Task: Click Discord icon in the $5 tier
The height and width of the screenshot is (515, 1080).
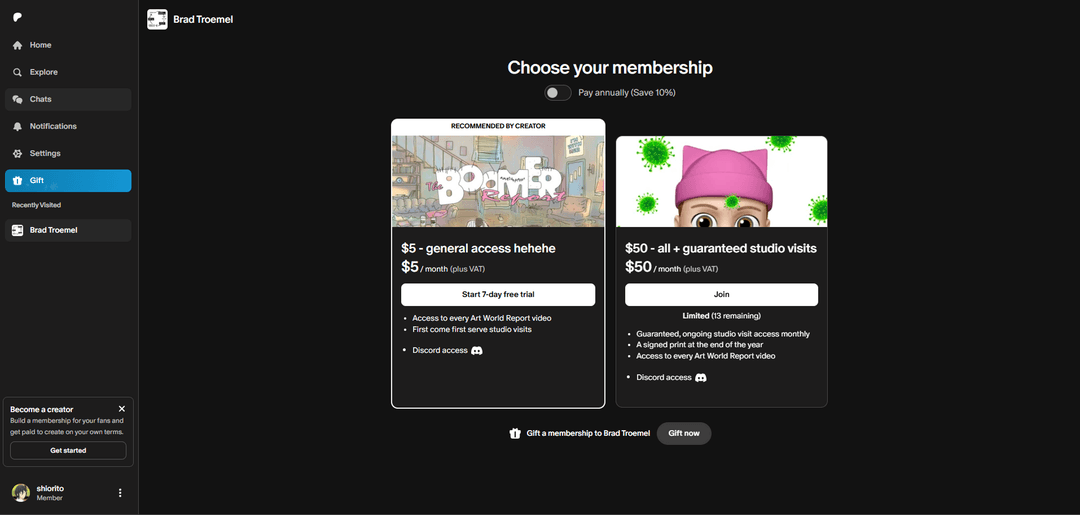Action: (x=477, y=351)
